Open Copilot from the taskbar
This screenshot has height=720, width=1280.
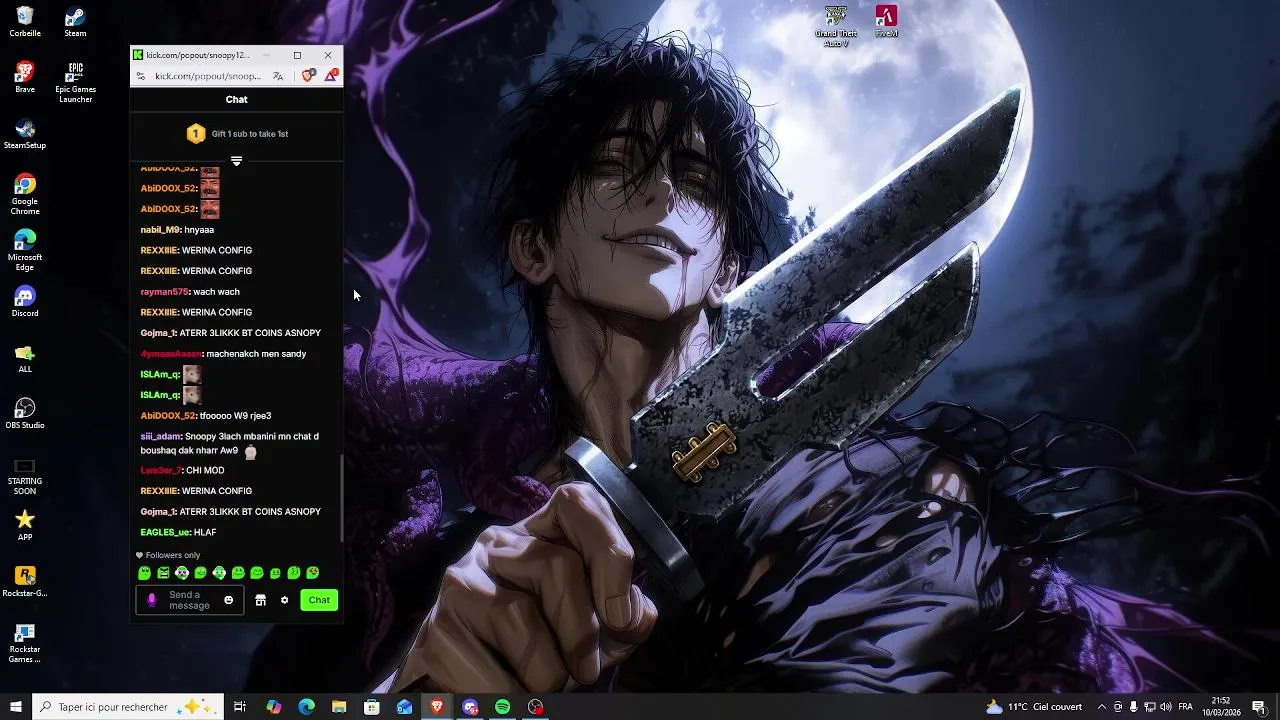click(x=273, y=707)
